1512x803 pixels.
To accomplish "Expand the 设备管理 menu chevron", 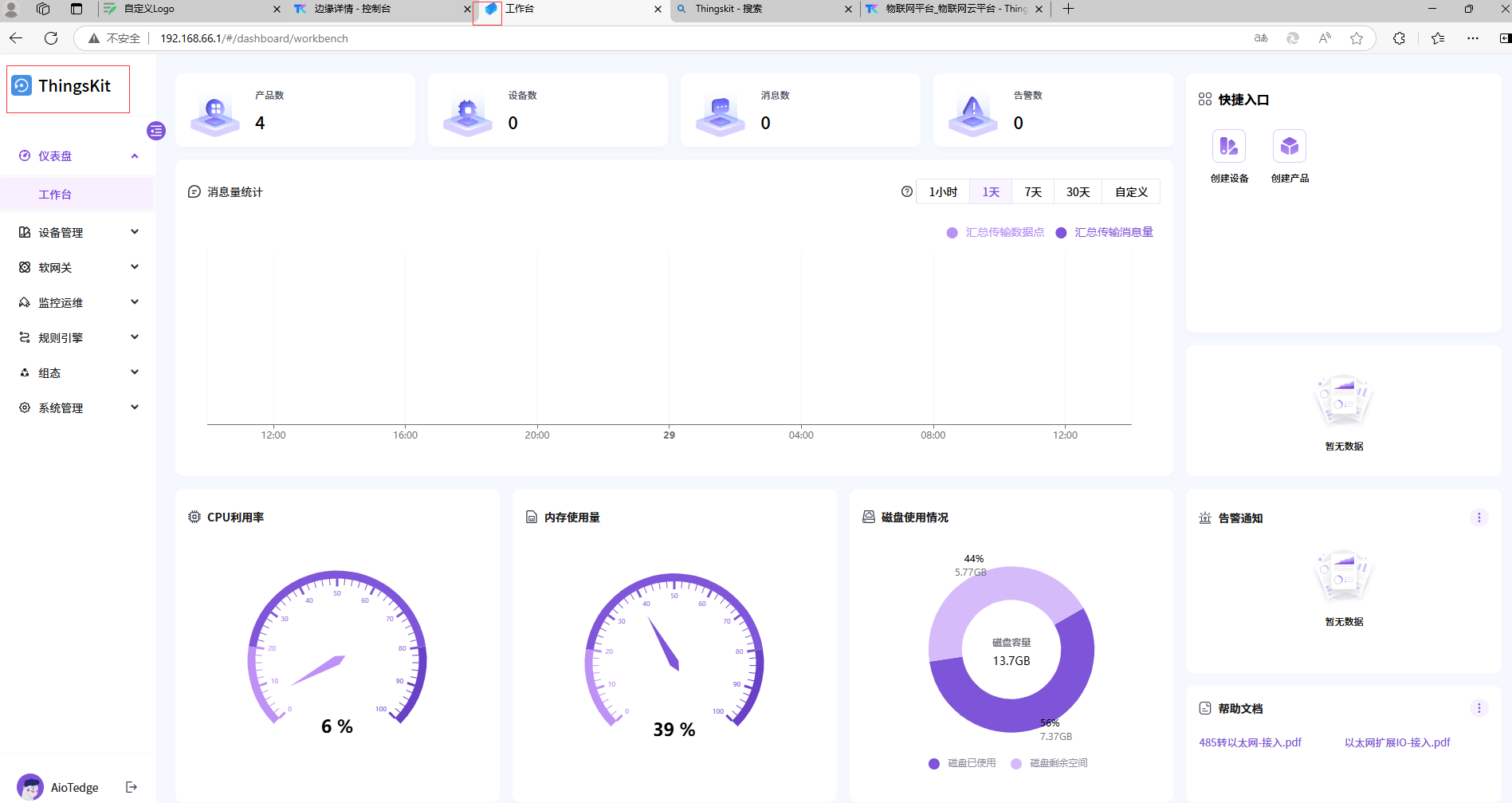I will (135, 232).
